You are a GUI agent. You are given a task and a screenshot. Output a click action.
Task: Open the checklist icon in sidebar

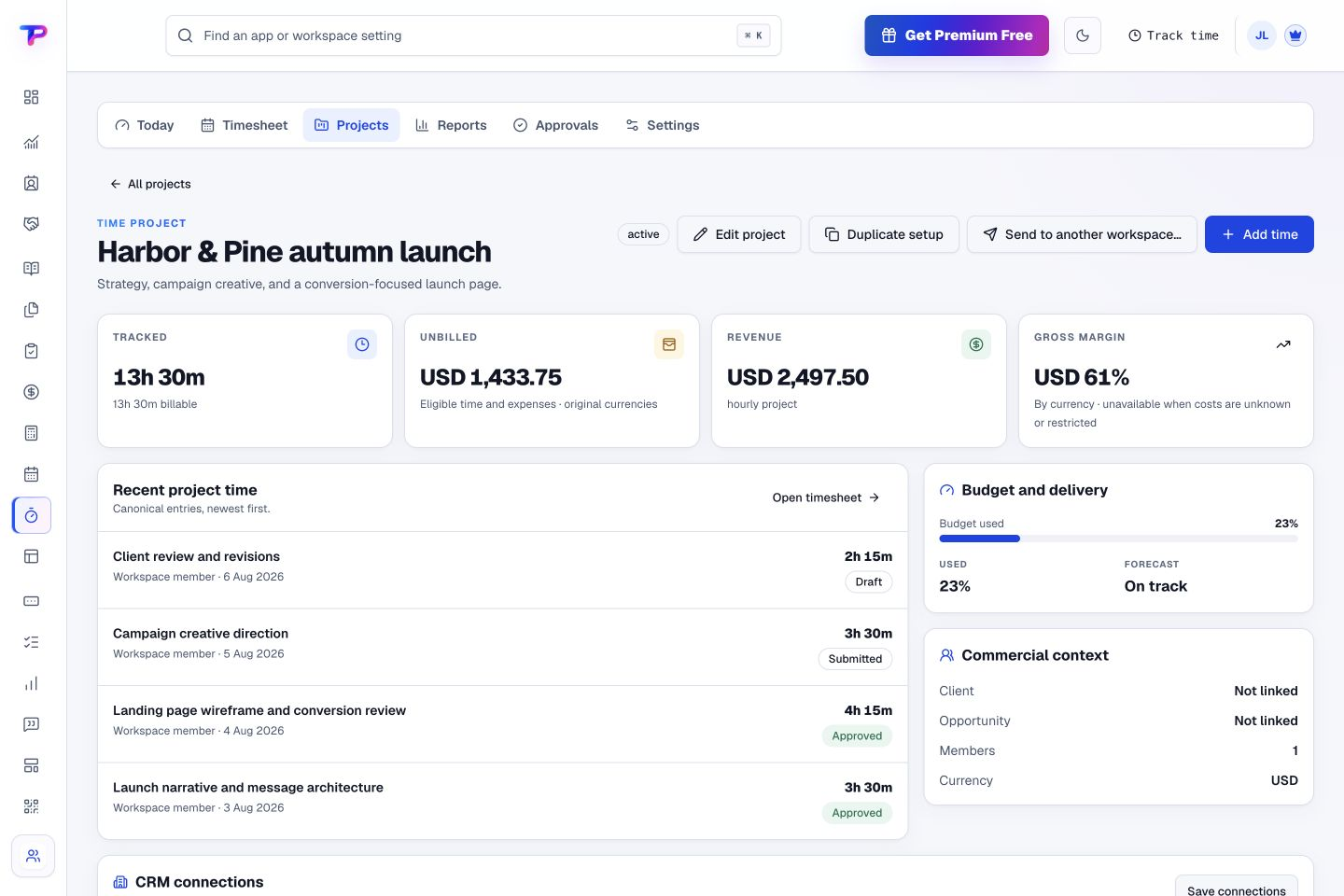point(31,642)
